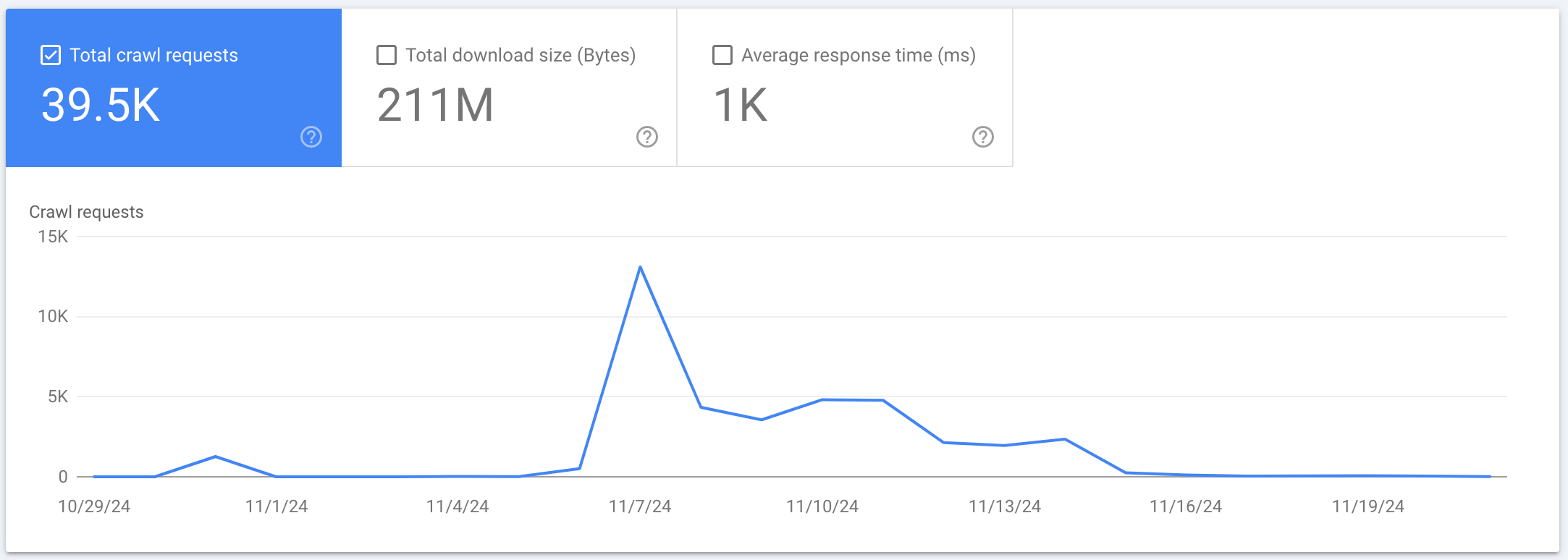This screenshot has width=1568, height=560.
Task: Click the 11/13/24 date label
Action: tap(1005, 506)
